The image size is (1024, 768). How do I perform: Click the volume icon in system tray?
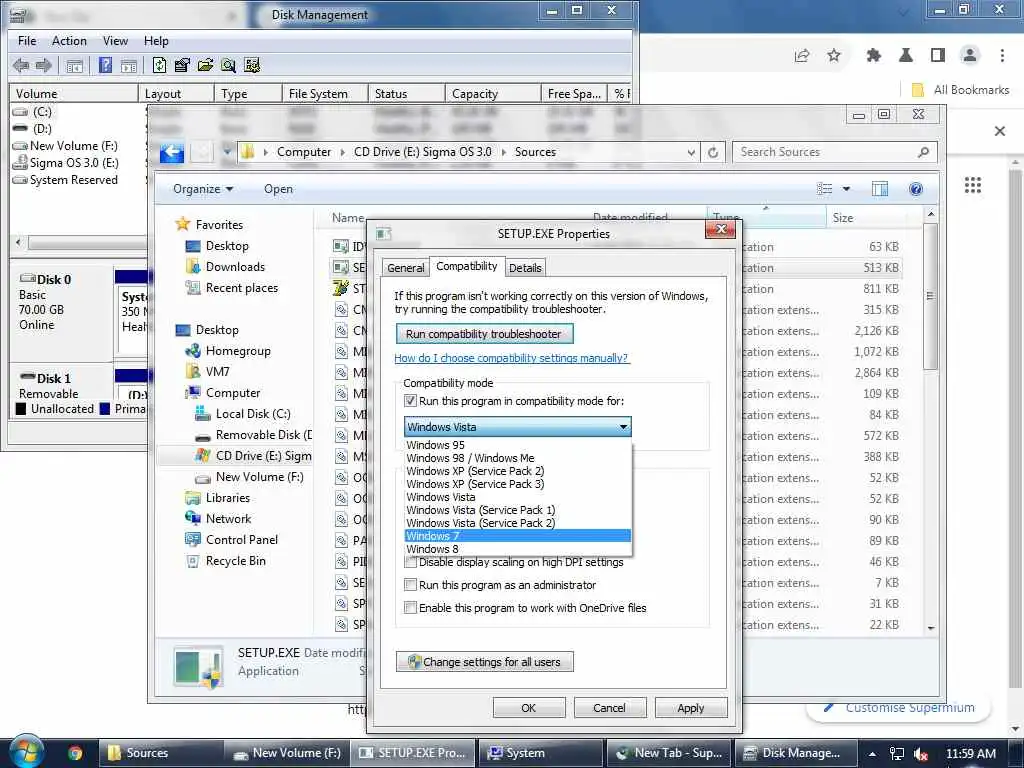[921, 754]
